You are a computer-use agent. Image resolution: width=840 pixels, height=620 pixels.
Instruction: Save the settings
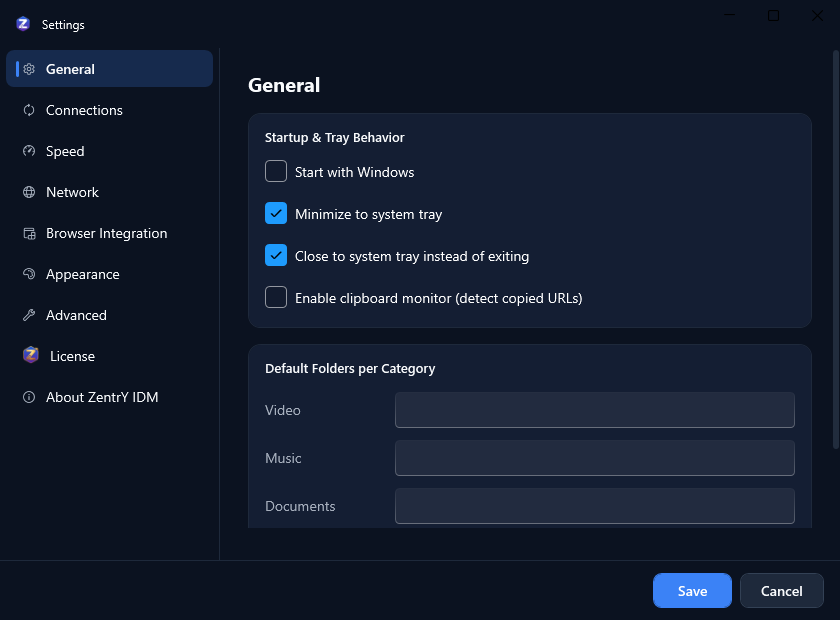click(692, 591)
